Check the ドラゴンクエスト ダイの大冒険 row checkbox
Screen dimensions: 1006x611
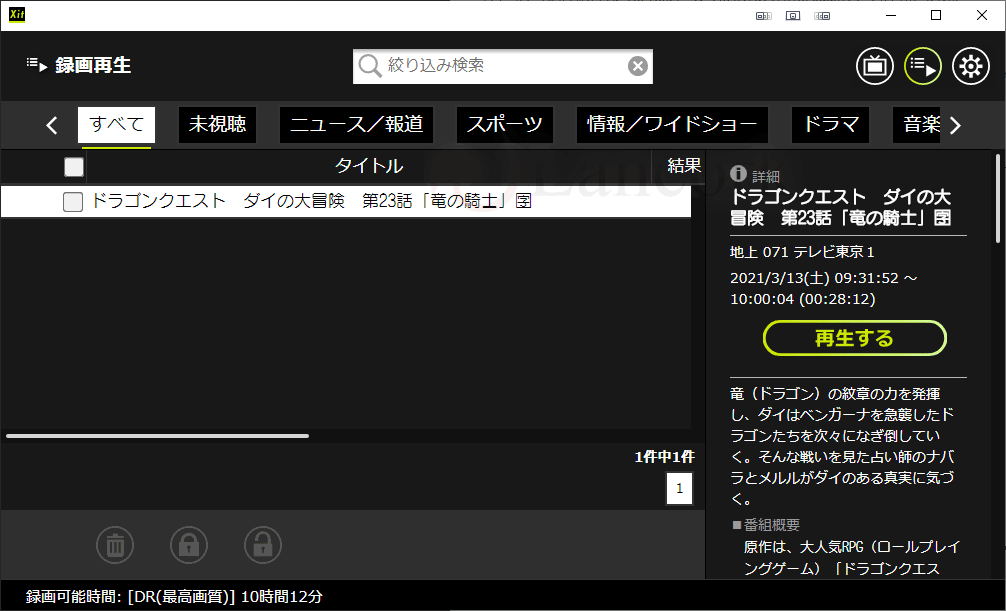(x=72, y=202)
